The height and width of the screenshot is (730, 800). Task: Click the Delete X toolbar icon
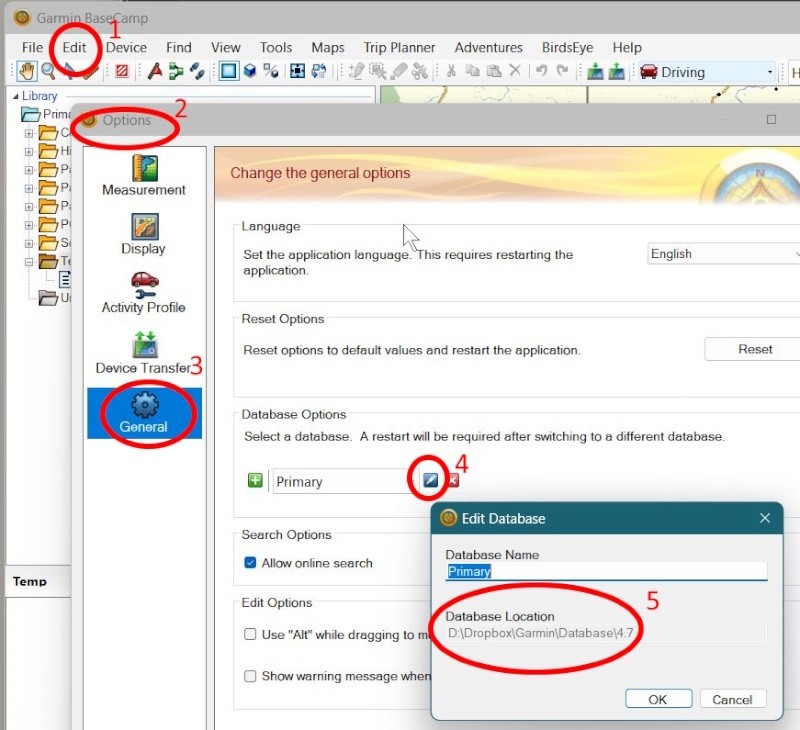(x=515, y=70)
